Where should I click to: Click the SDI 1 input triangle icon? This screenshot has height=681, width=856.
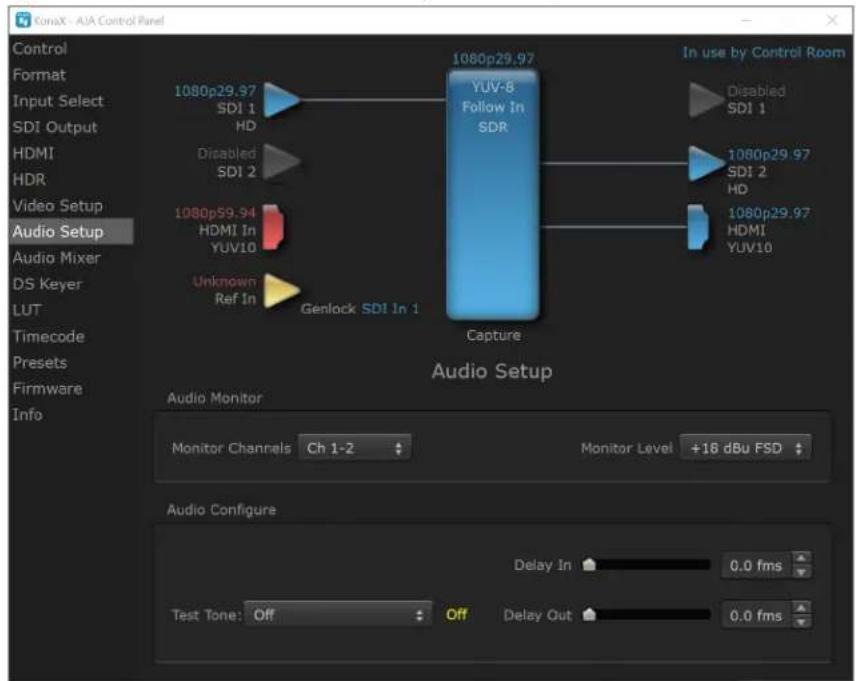point(282,100)
